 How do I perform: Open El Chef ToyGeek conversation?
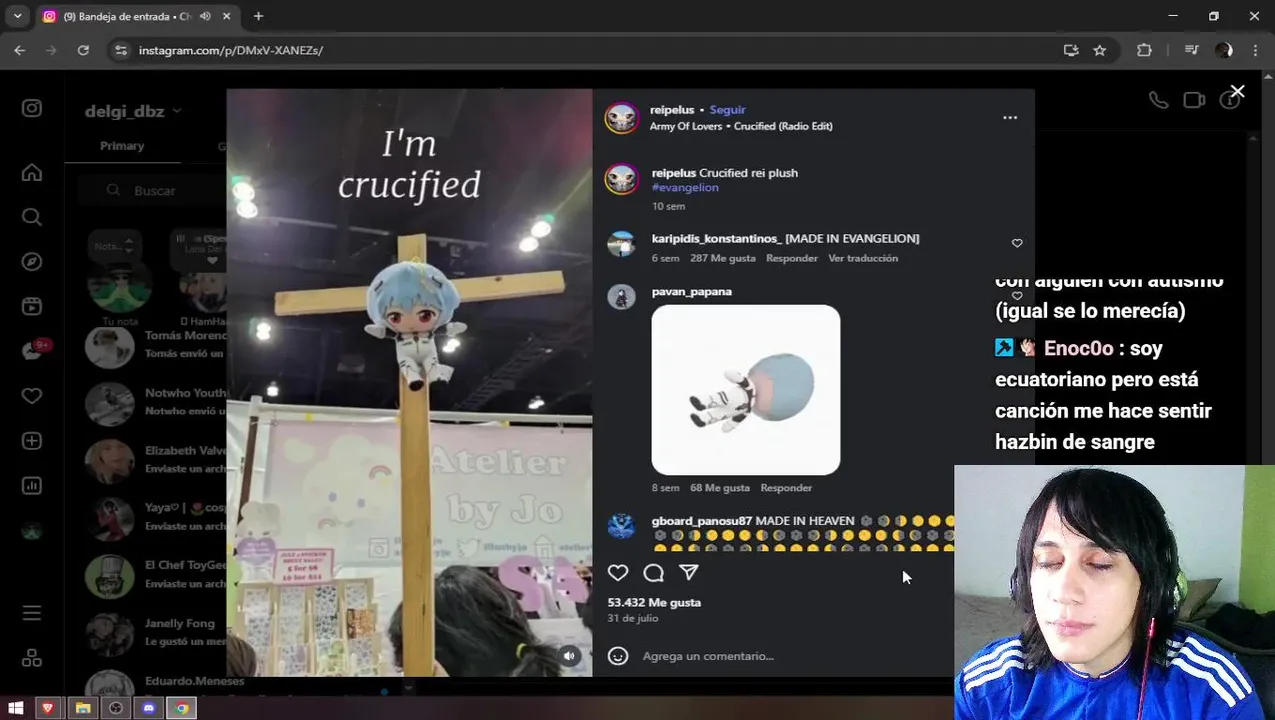155,574
